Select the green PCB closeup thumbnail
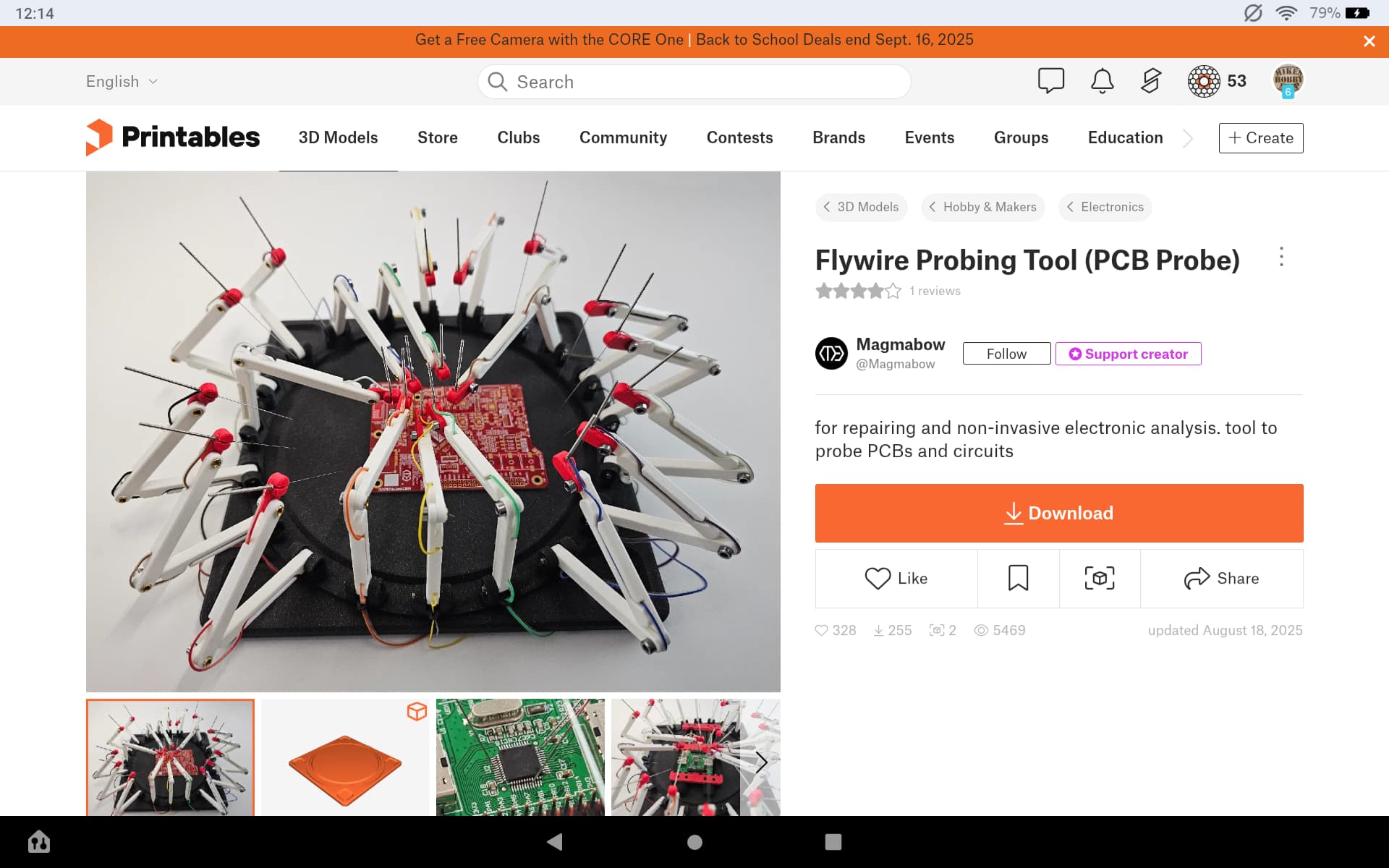This screenshot has width=1389, height=868. tap(520, 757)
